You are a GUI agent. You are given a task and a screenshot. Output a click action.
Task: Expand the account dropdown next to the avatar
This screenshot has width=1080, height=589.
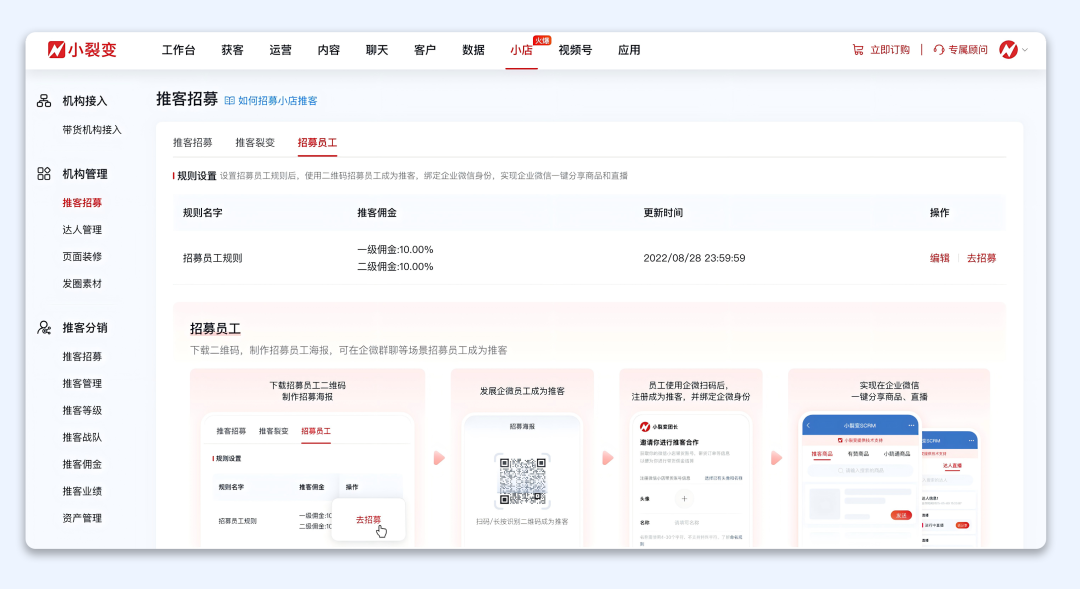coord(1026,48)
